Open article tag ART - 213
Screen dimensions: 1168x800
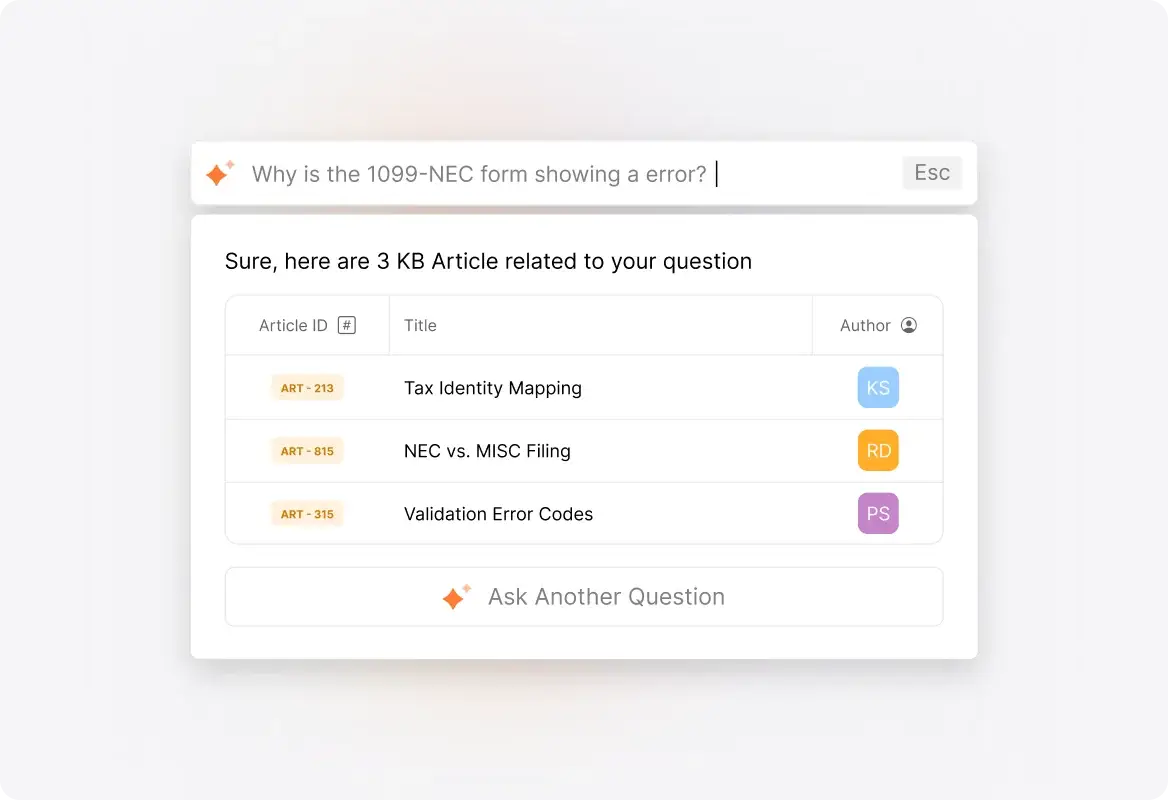[307, 388]
